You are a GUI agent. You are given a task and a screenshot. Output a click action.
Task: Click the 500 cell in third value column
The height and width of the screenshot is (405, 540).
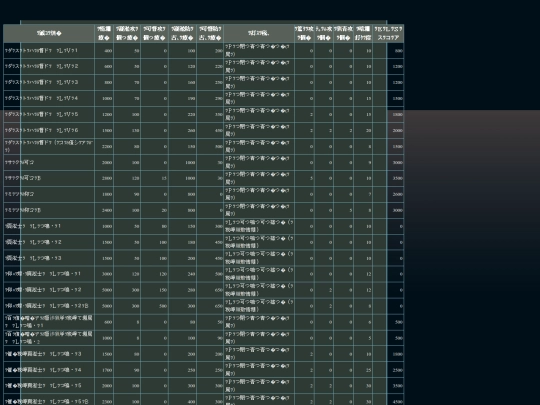click(155, 306)
